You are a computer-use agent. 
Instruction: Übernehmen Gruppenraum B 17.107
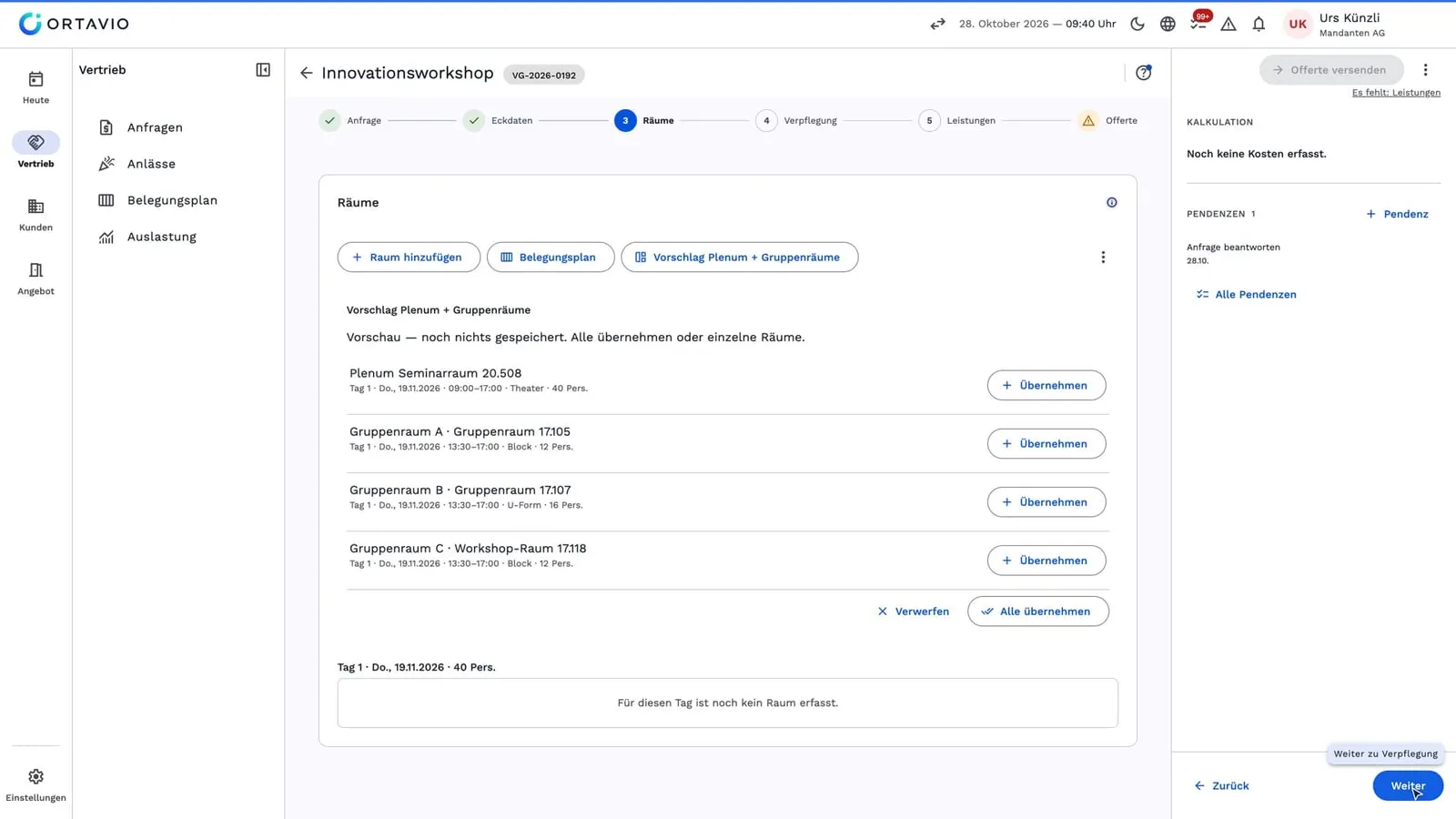click(x=1046, y=502)
